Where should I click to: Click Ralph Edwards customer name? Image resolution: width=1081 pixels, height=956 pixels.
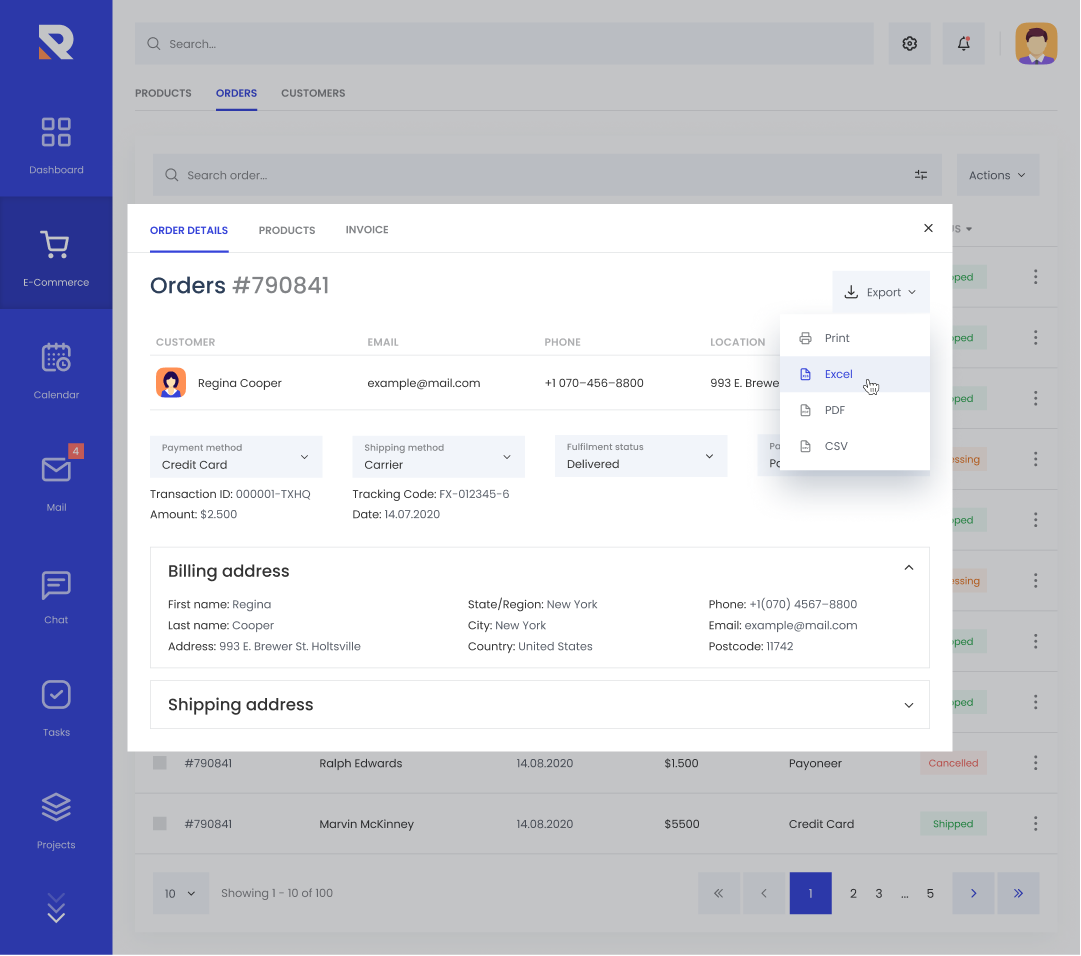click(x=361, y=763)
